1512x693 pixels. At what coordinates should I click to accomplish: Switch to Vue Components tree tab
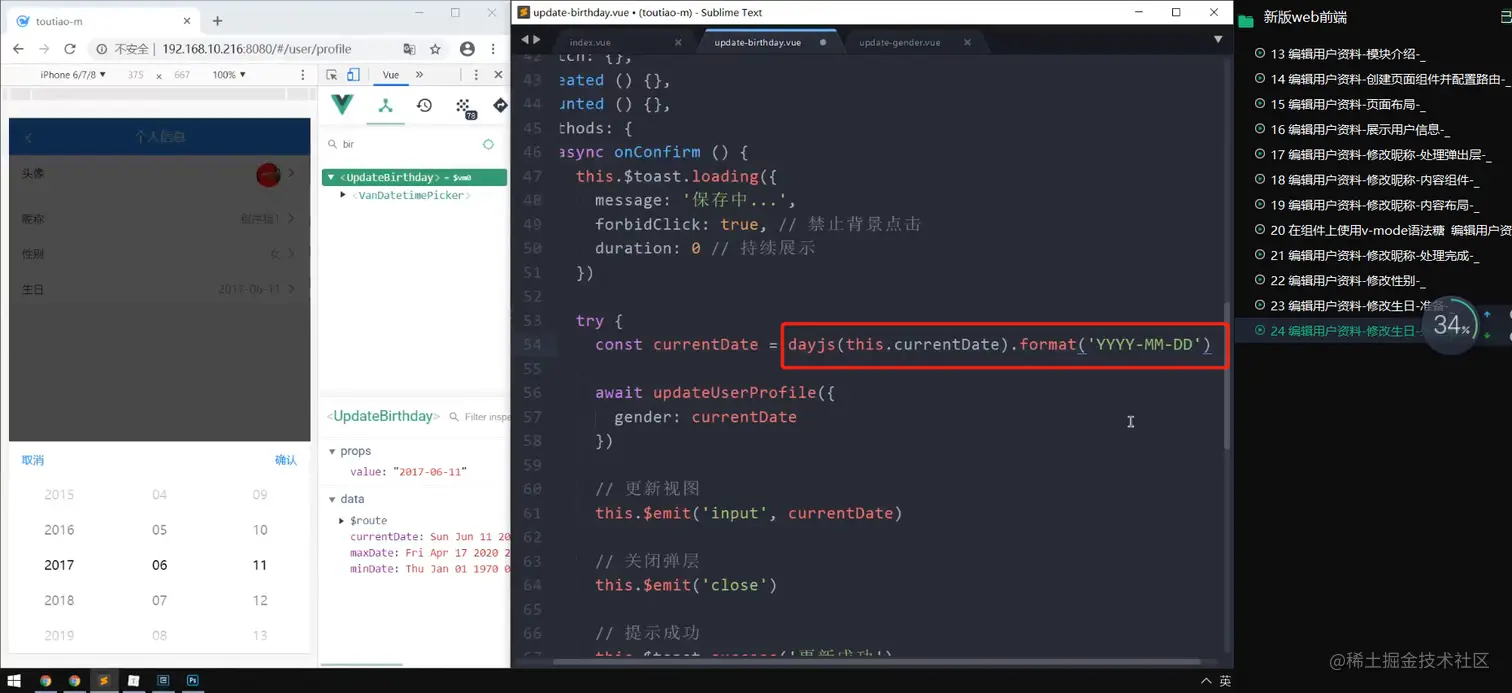(385, 106)
